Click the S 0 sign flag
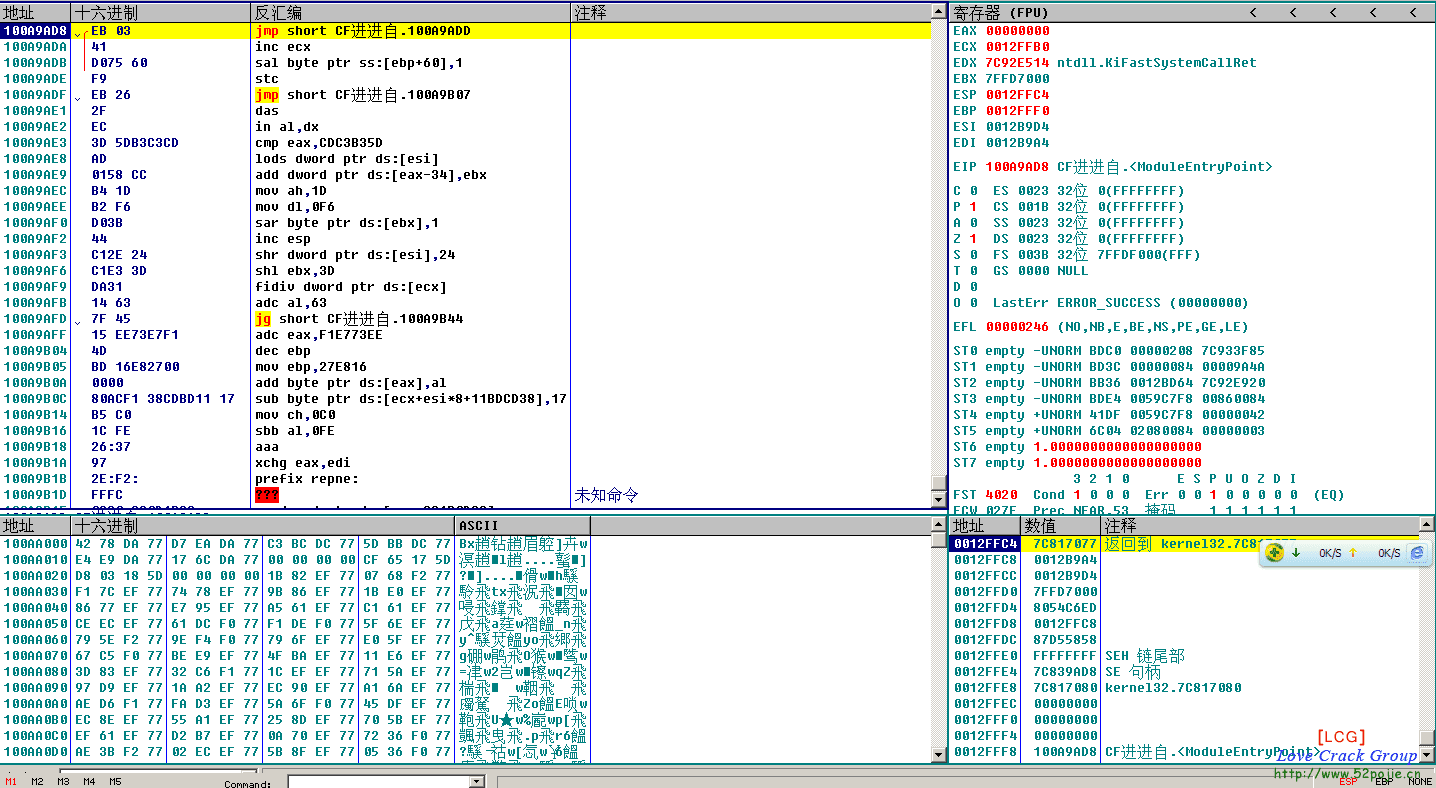Image resolution: width=1436 pixels, height=788 pixels. coord(965,255)
